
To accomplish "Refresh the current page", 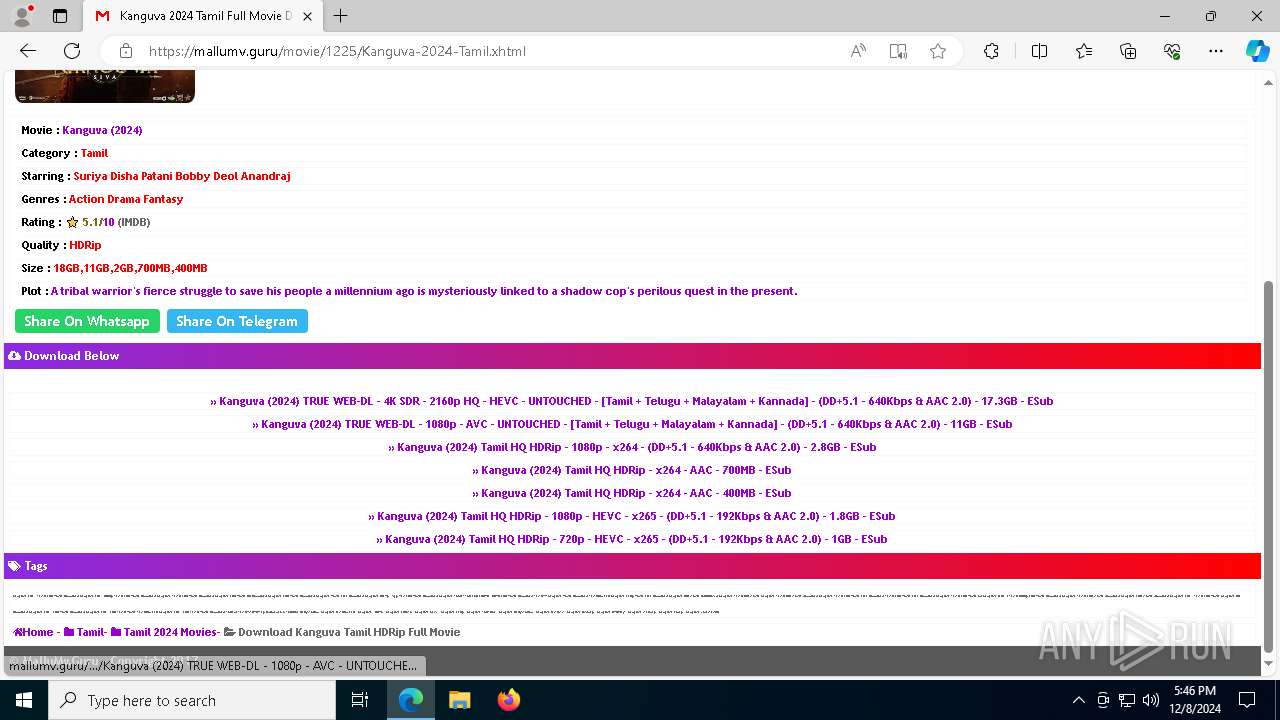I will [x=72, y=51].
